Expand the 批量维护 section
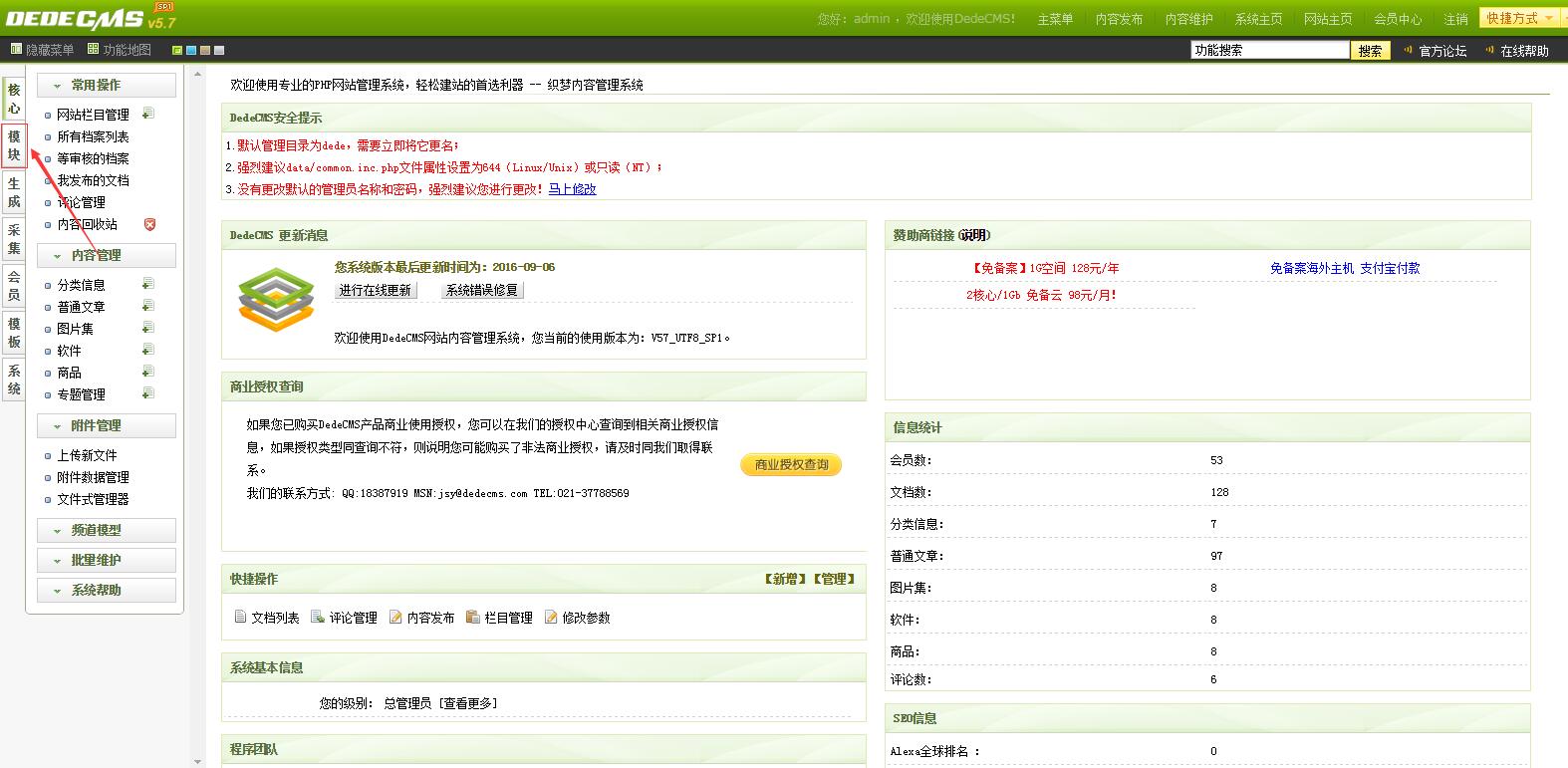 point(107,561)
